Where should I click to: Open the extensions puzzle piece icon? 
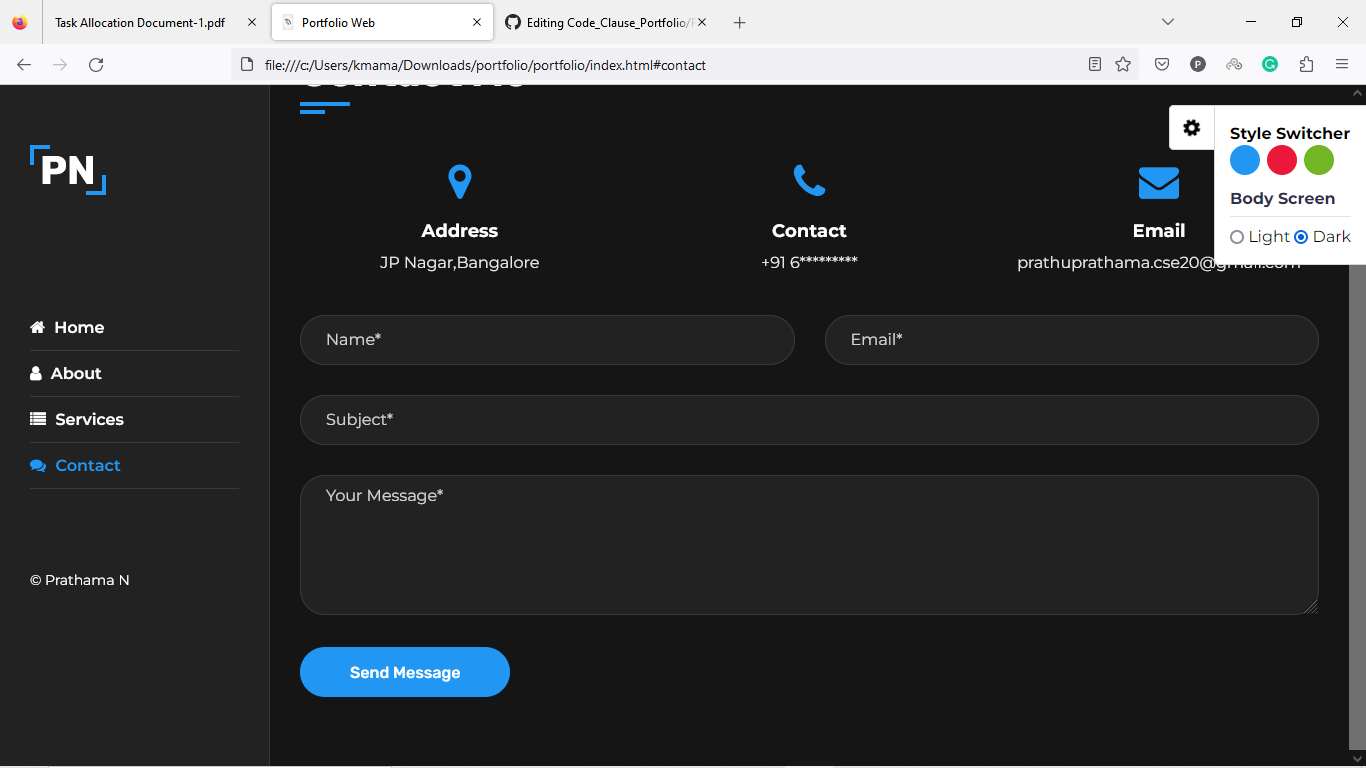[x=1306, y=65]
